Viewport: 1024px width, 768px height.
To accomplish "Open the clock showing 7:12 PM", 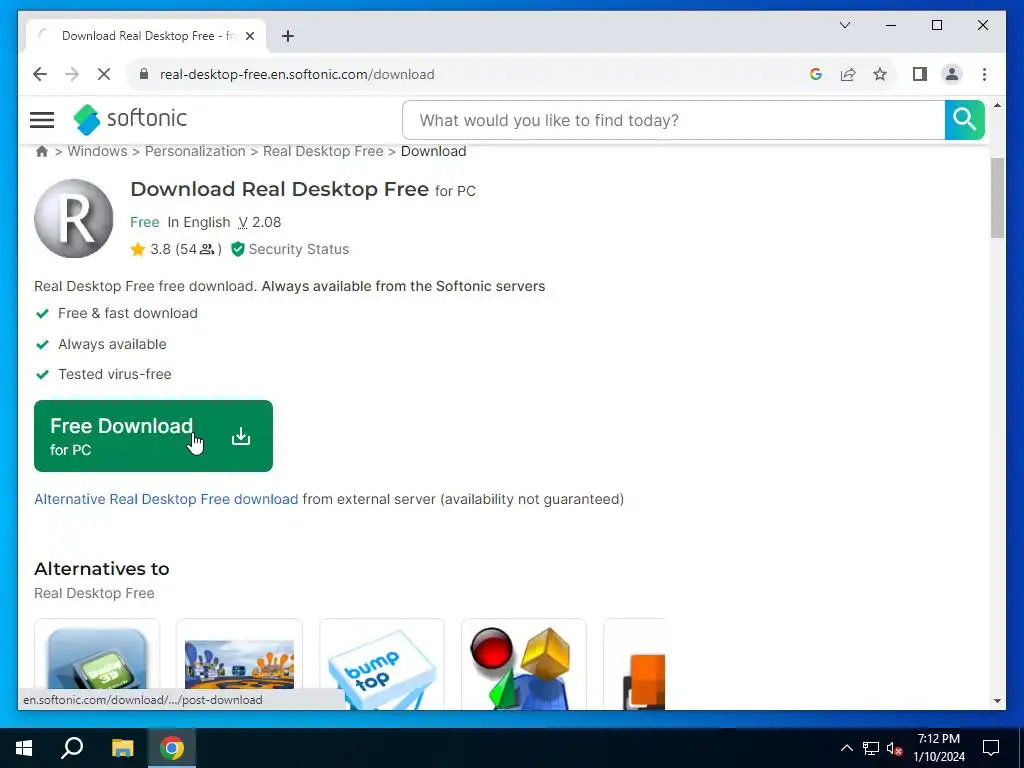I will coord(939,748).
